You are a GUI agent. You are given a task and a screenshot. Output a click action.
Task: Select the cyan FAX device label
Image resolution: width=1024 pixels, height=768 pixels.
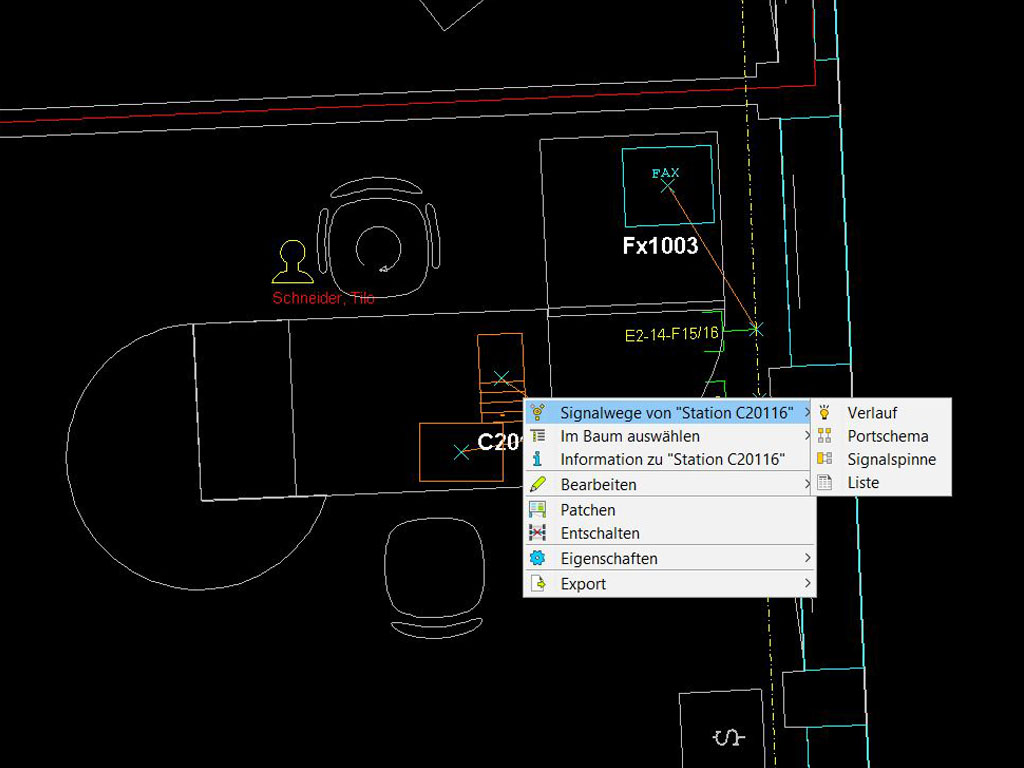pyautogui.click(x=665, y=173)
